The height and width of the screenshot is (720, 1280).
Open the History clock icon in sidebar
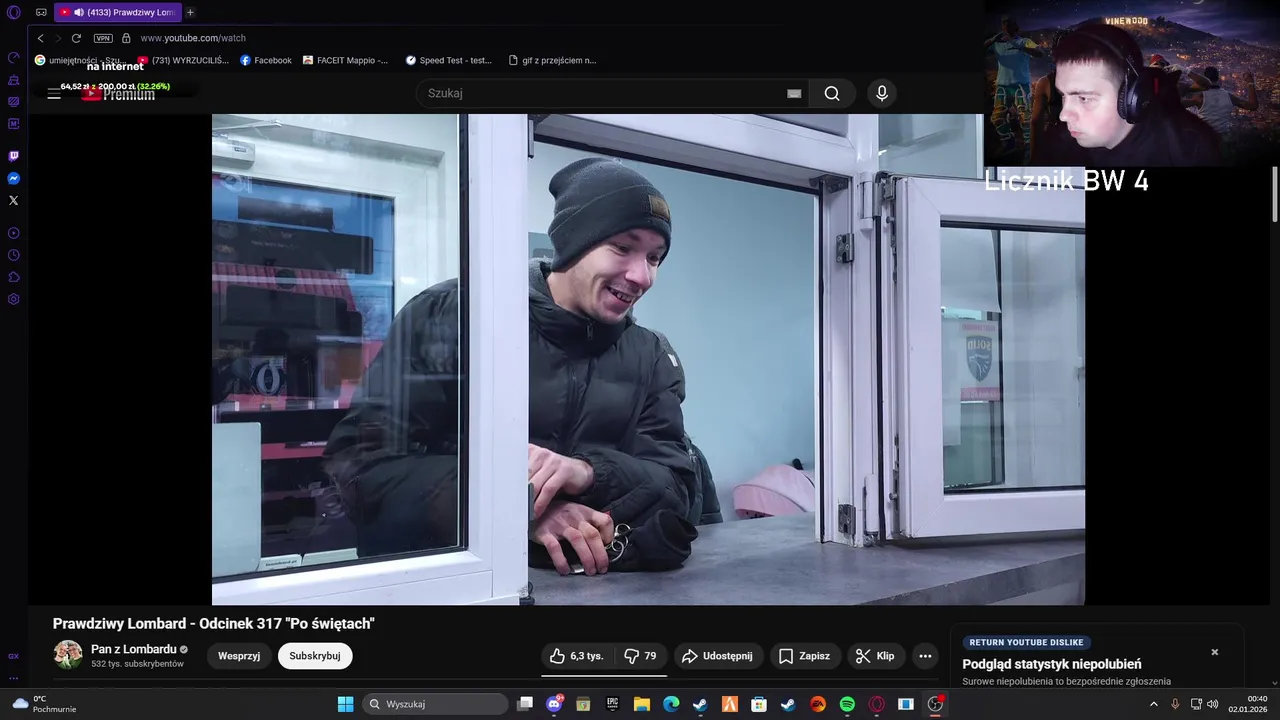click(x=14, y=255)
